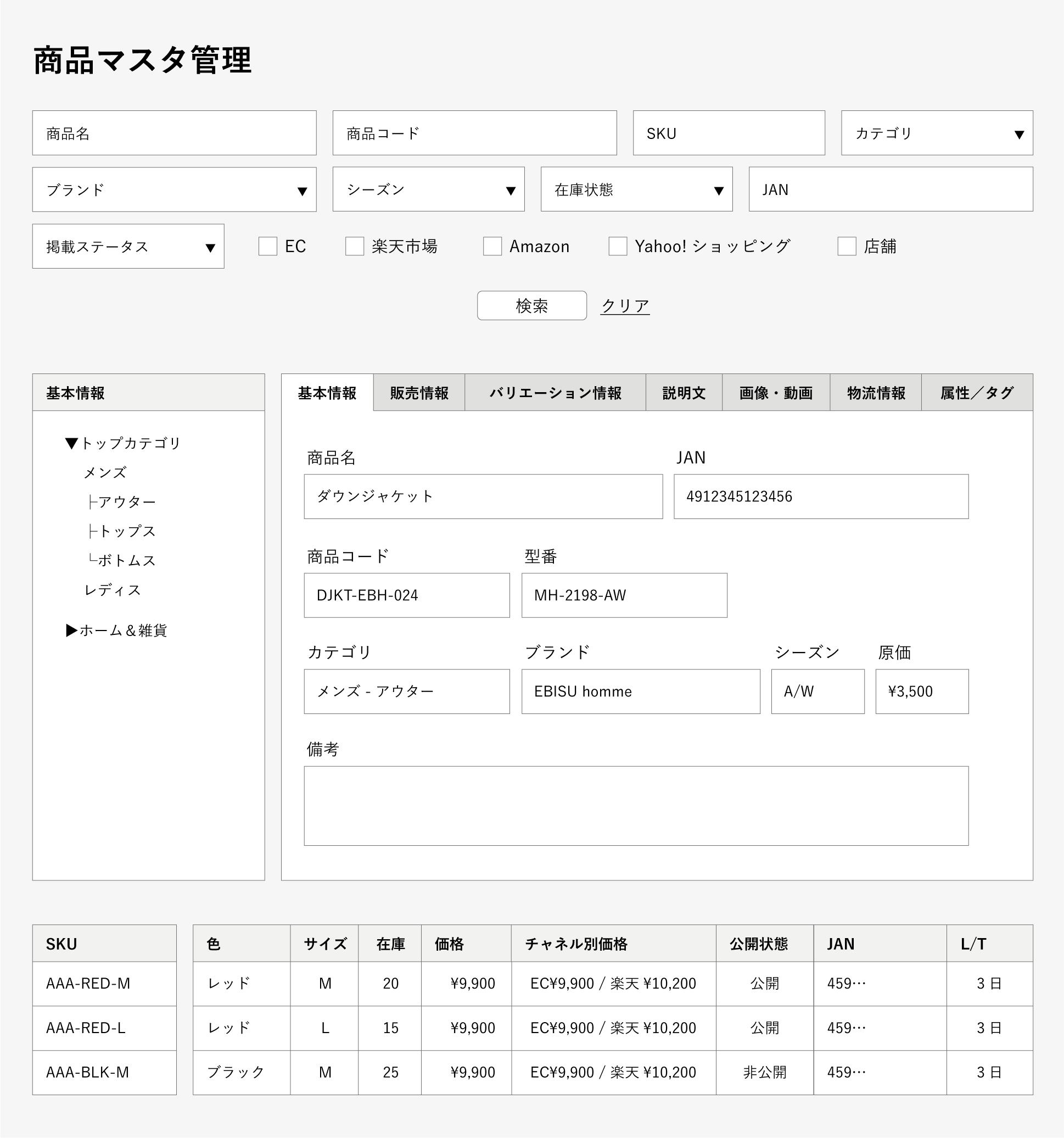Screen dimensions: 1064x1138
Task: Enable the 楽天市場 checkbox
Action: [x=354, y=246]
